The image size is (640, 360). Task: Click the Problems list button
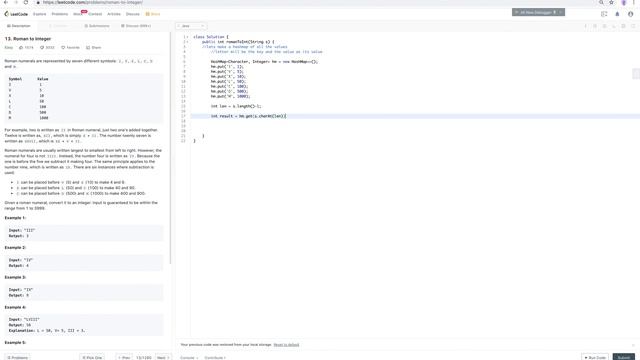pos(18,358)
